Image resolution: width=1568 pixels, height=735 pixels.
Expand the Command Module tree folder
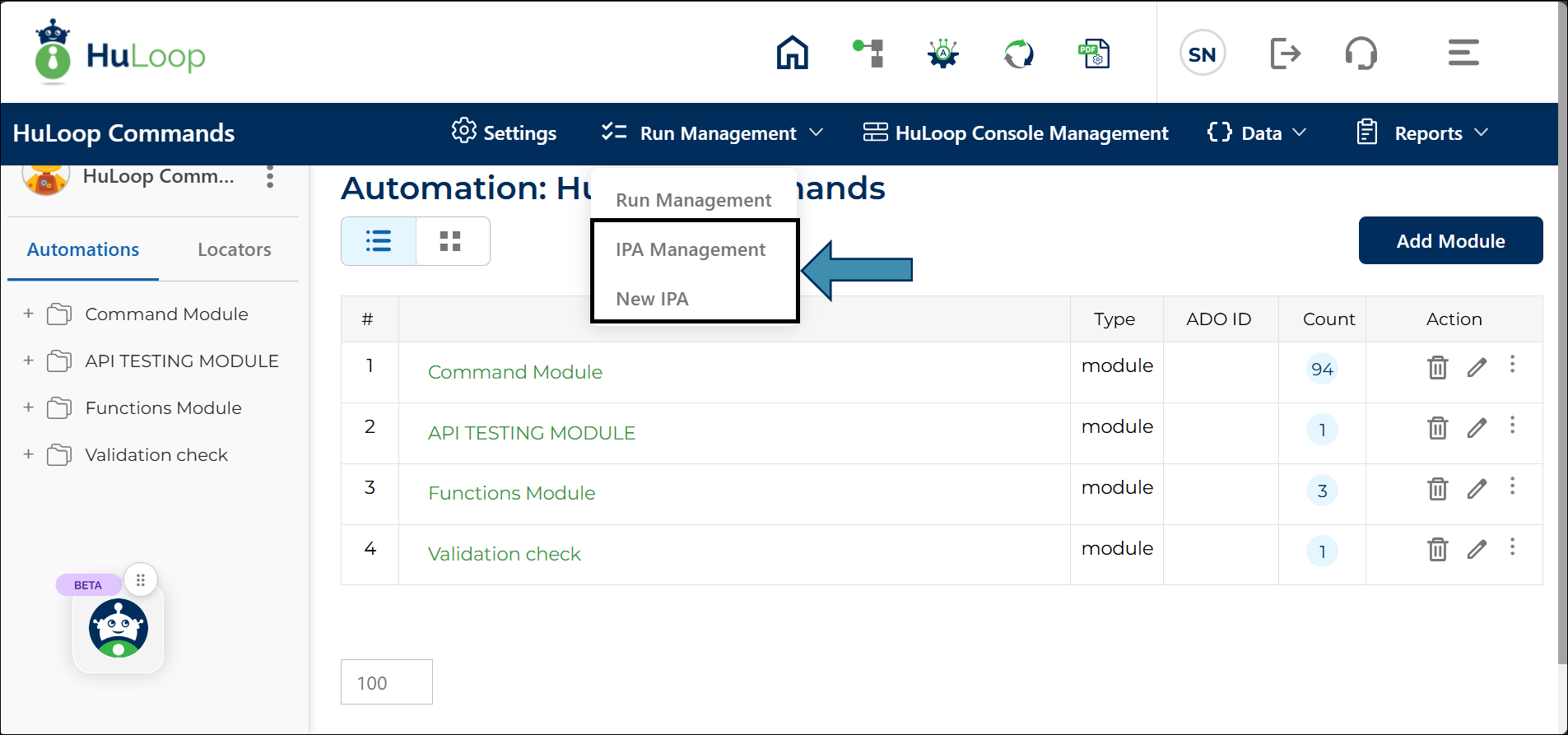(29, 314)
